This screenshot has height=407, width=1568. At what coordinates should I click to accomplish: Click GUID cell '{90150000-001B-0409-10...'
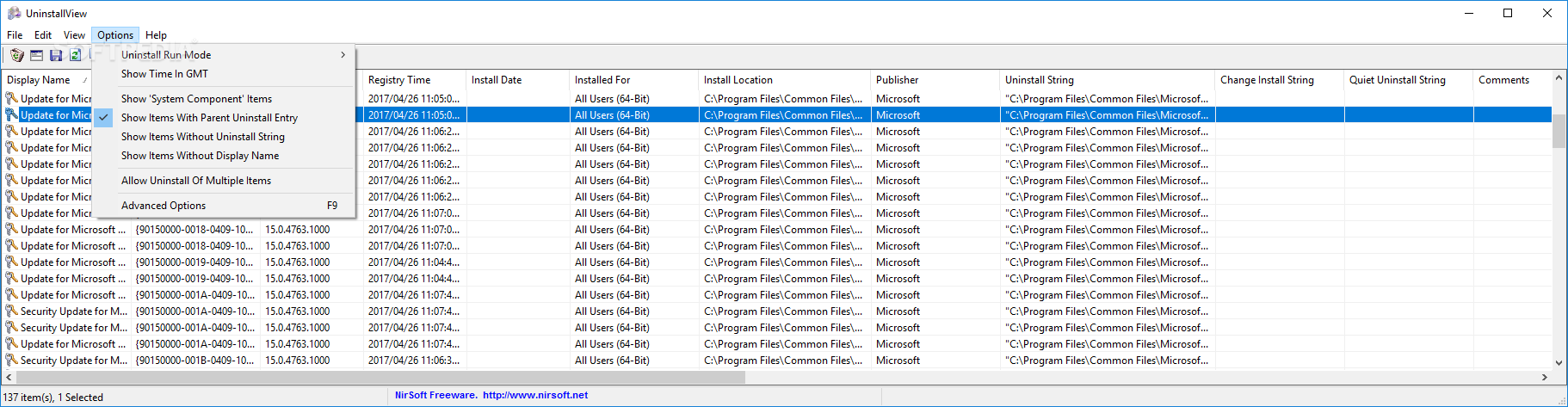(194, 361)
